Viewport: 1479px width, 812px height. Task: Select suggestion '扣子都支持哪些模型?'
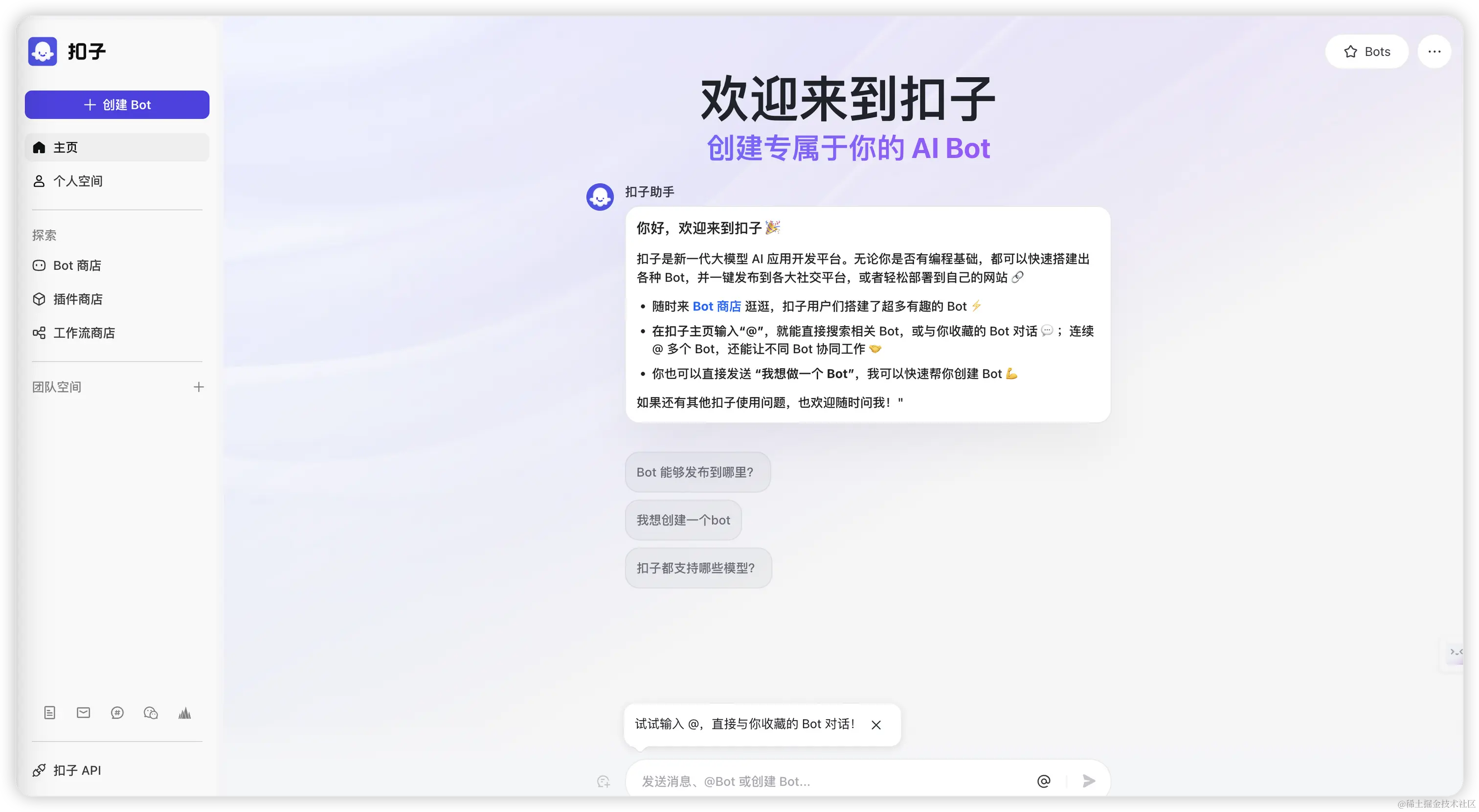[x=698, y=568]
